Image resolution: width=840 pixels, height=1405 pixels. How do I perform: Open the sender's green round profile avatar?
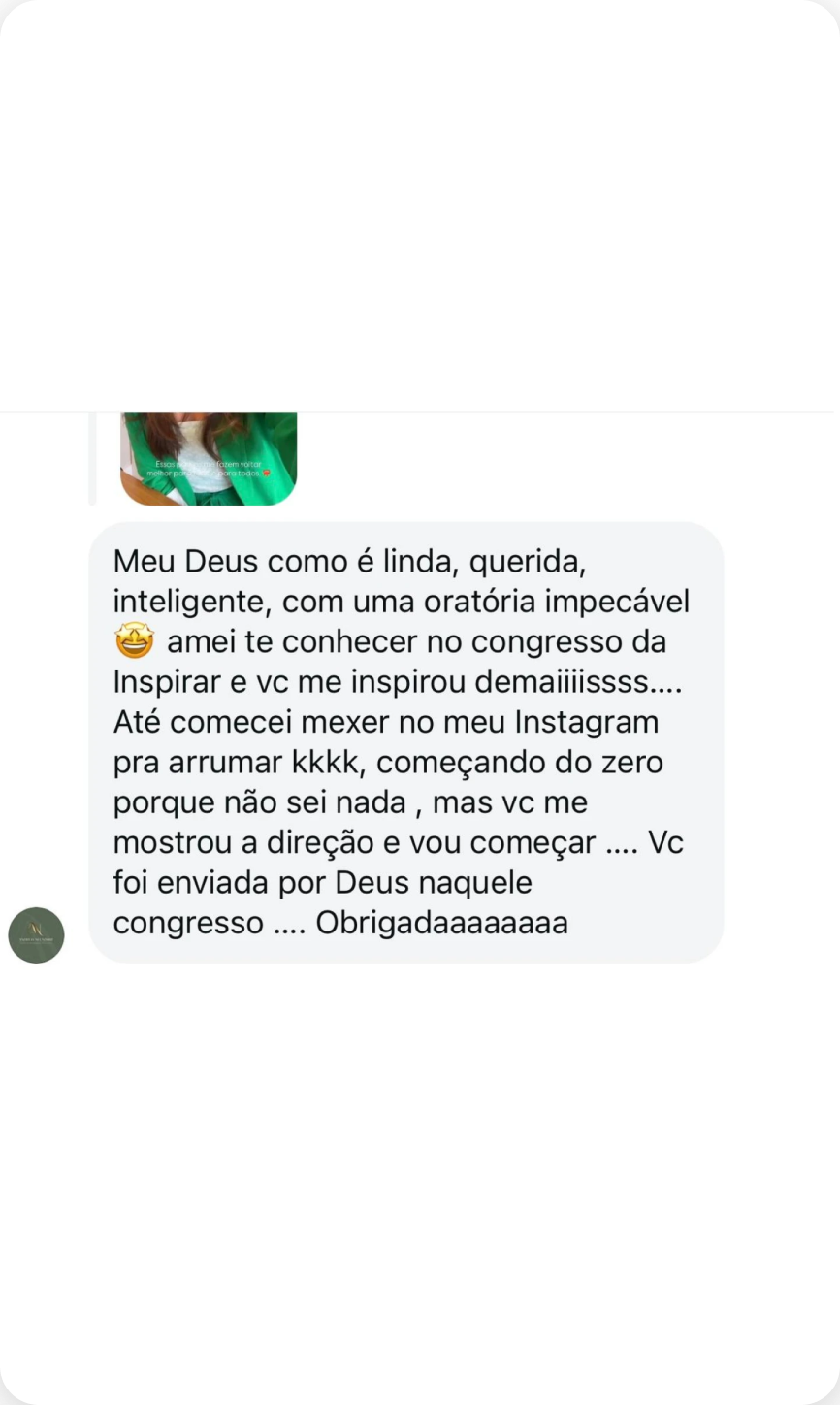coord(36,935)
